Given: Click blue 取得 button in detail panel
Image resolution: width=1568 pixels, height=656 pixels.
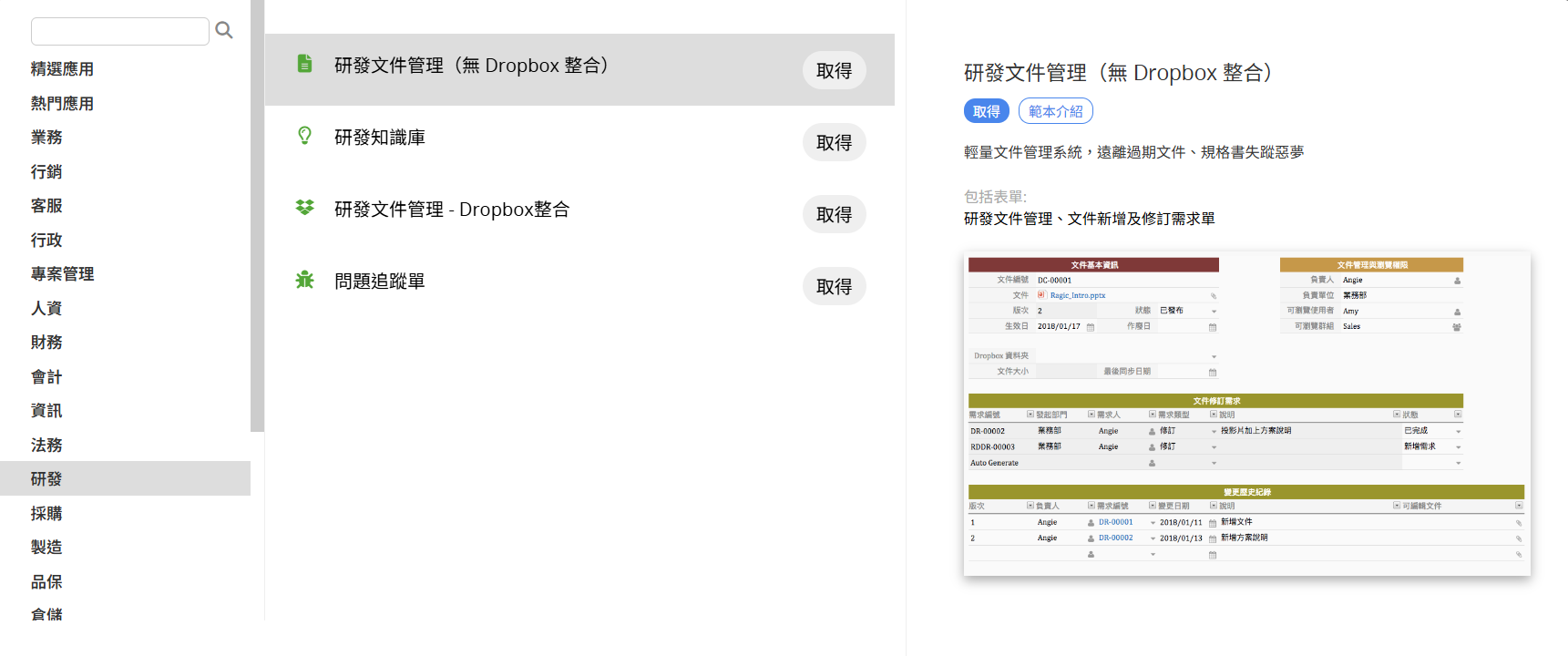Looking at the screenshot, I should (x=986, y=111).
